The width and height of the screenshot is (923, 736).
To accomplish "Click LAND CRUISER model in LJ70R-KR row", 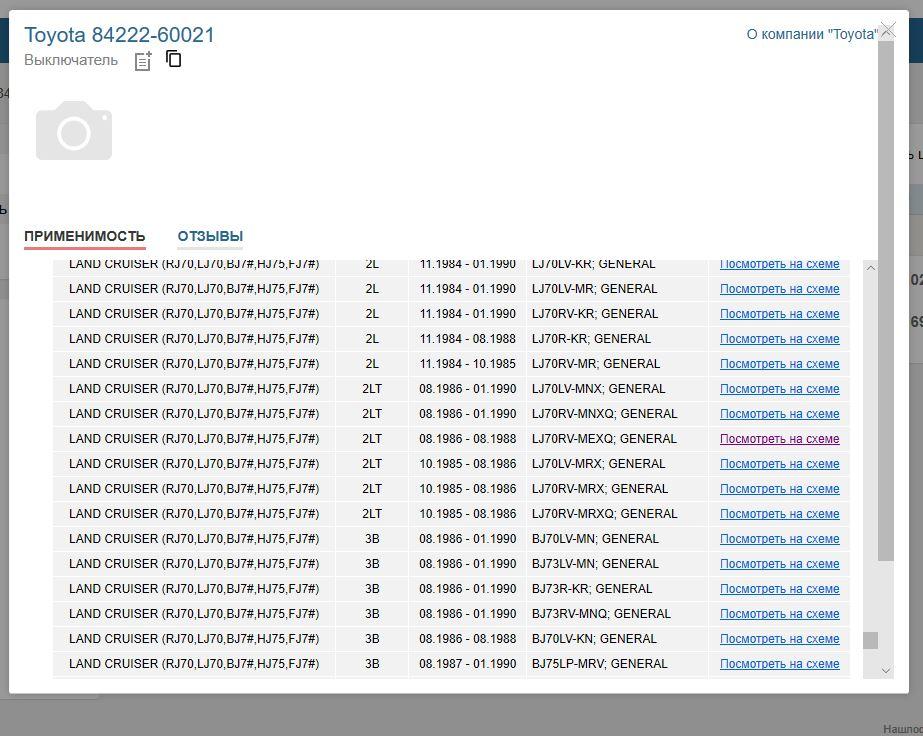I will coord(194,339).
